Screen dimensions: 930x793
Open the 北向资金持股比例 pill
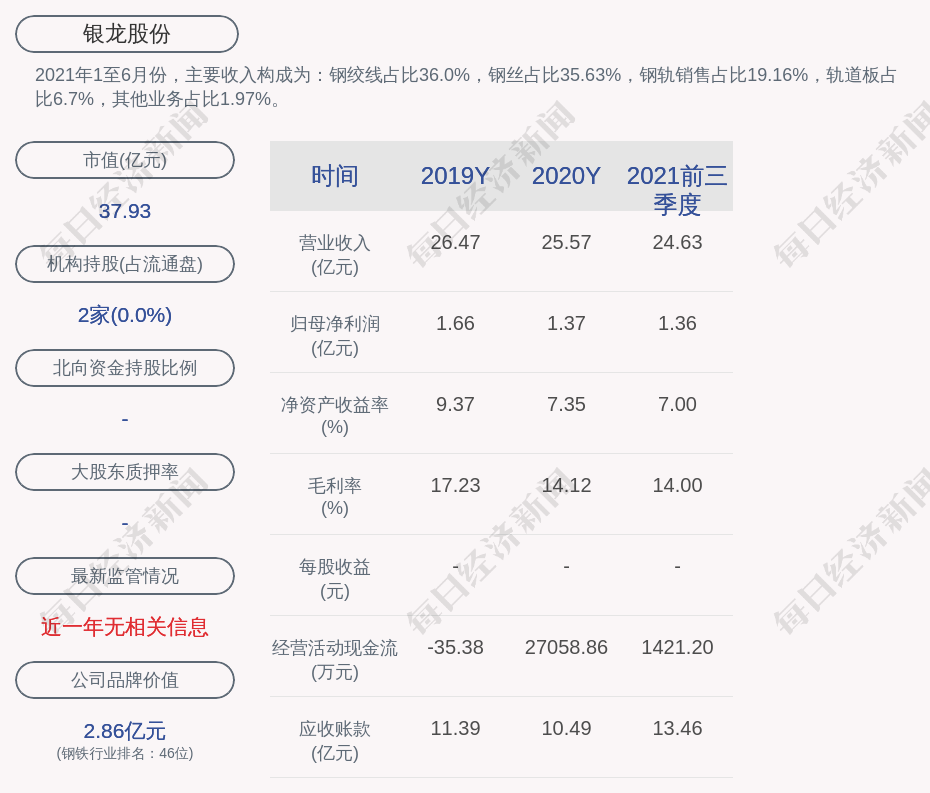[x=125, y=368]
